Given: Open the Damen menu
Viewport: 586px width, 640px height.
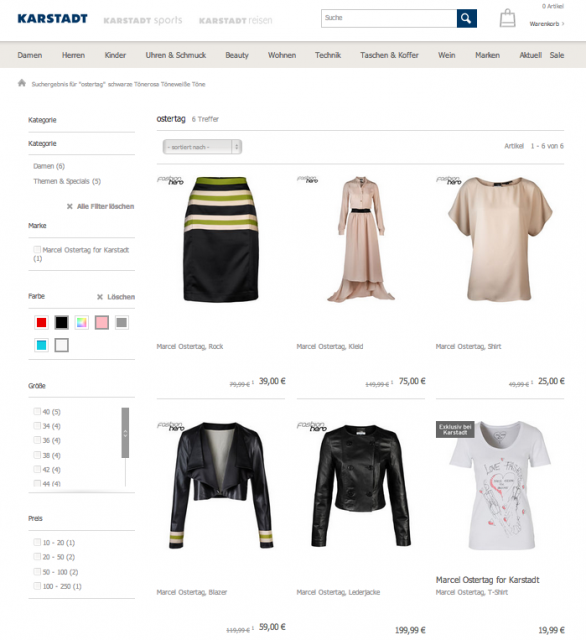Looking at the screenshot, I should coord(29,55).
